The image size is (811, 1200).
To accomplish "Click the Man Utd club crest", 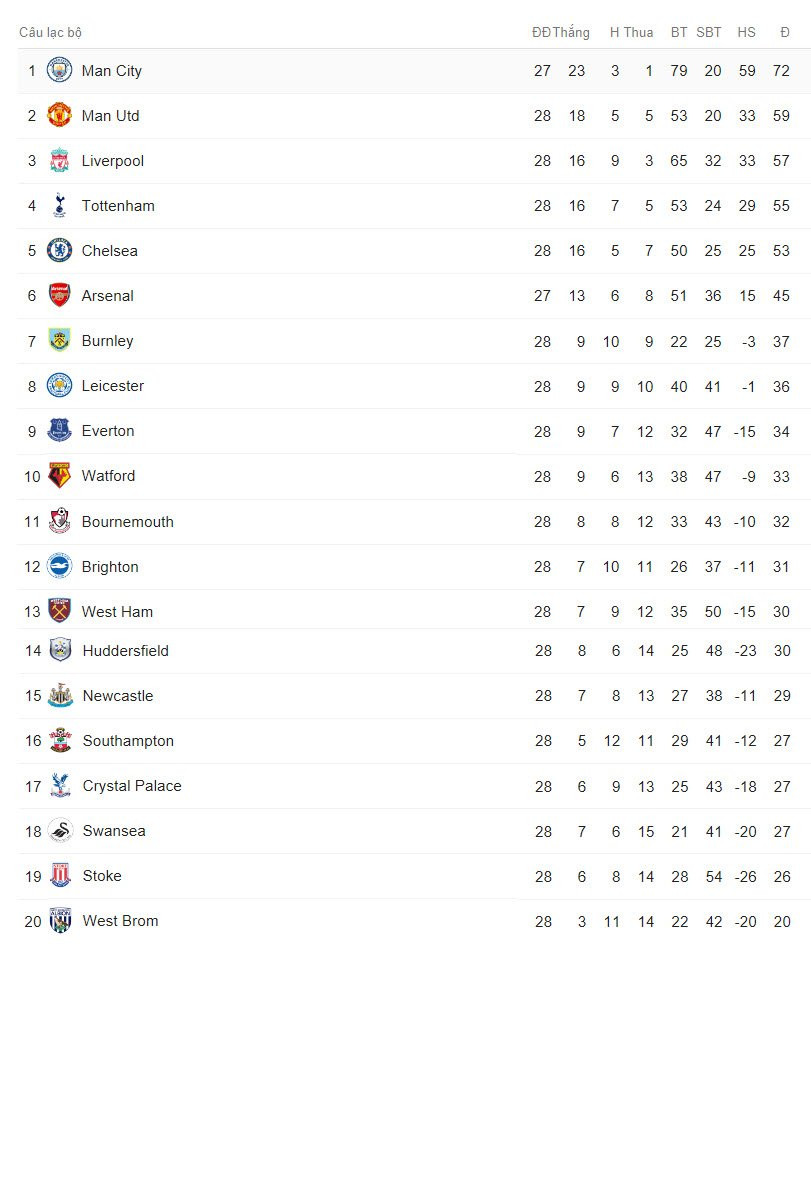I will 60,116.
